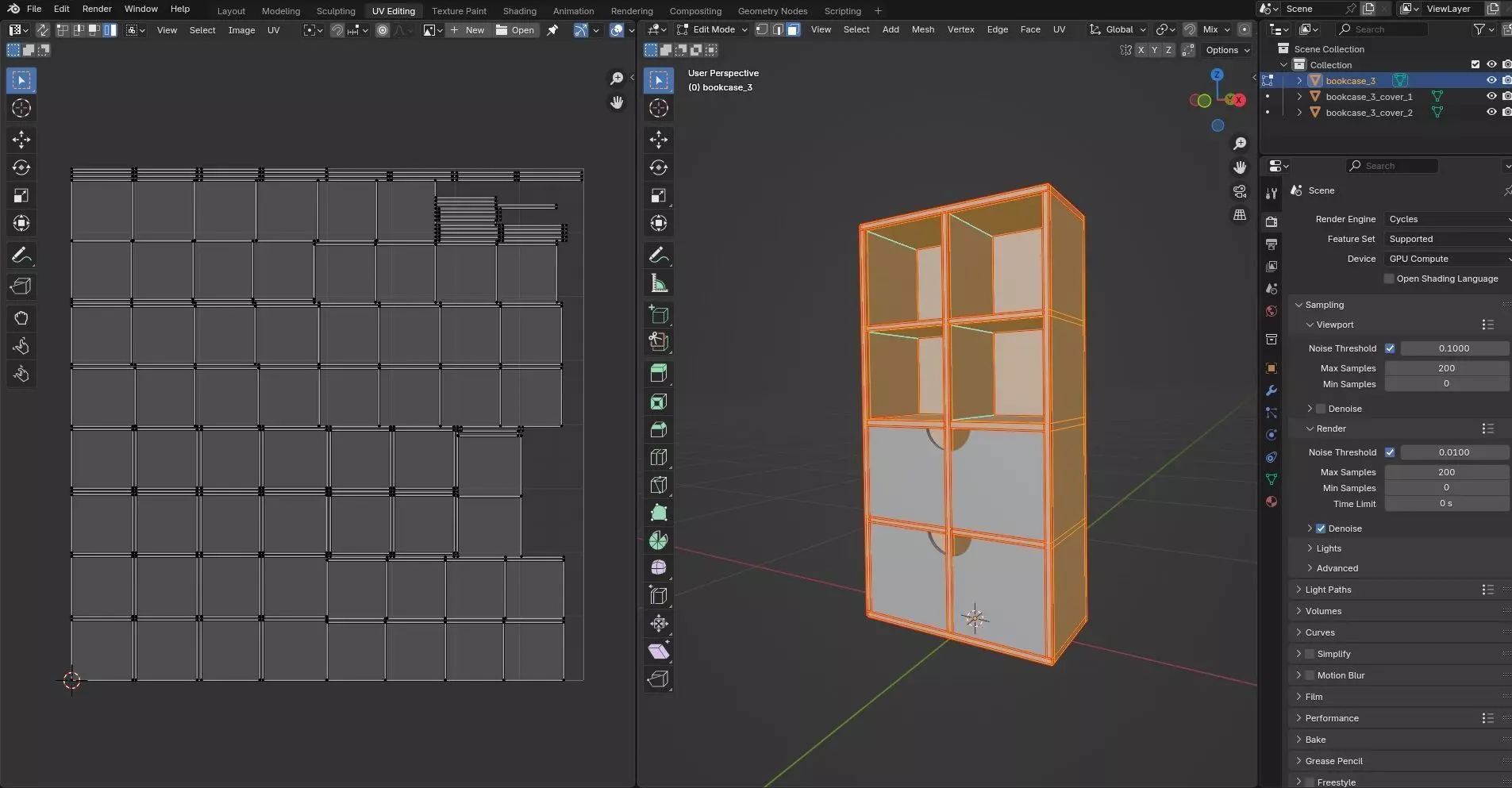Select the UV editor Annotate tool
This screenshot has width=1512, height=788.
21,255
